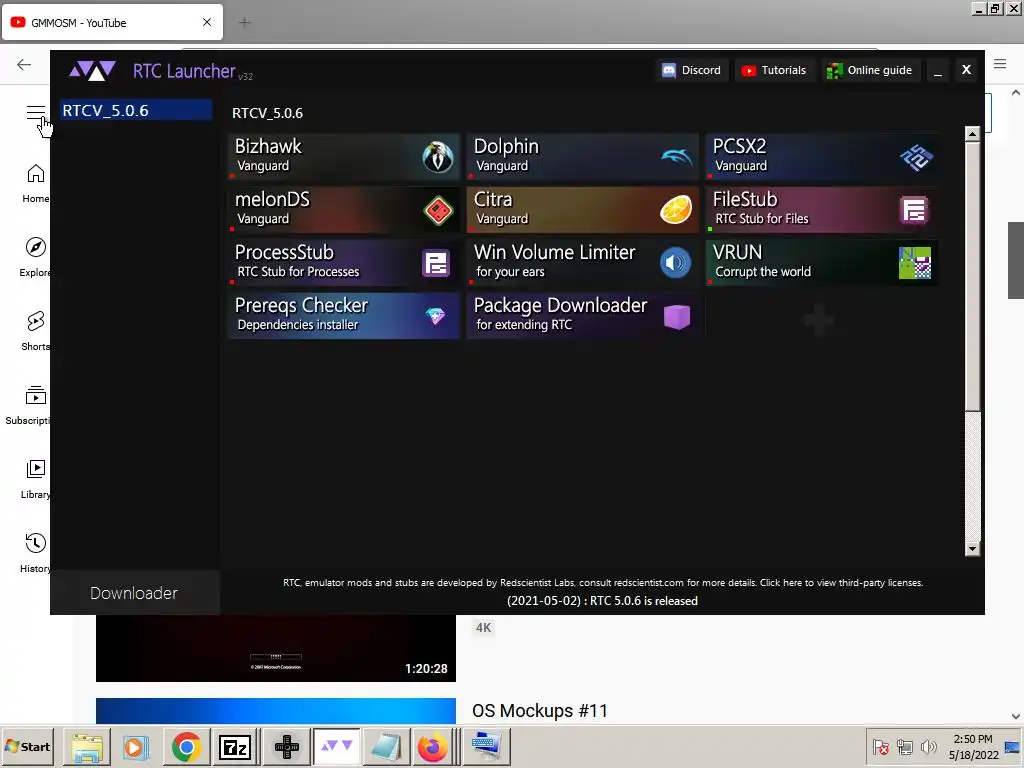
Task: Click the Prereqs Checker gem icon
Action: coord(435,316)
